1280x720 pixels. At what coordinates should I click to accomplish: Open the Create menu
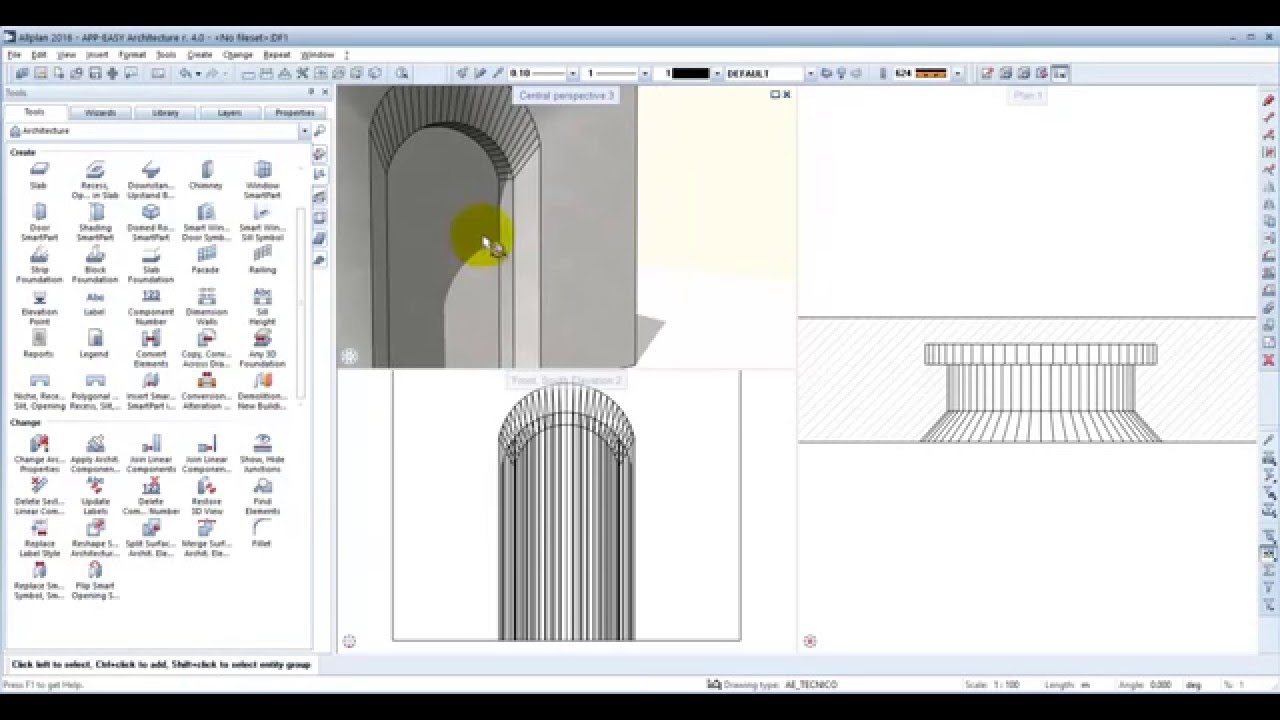point(200,55)
